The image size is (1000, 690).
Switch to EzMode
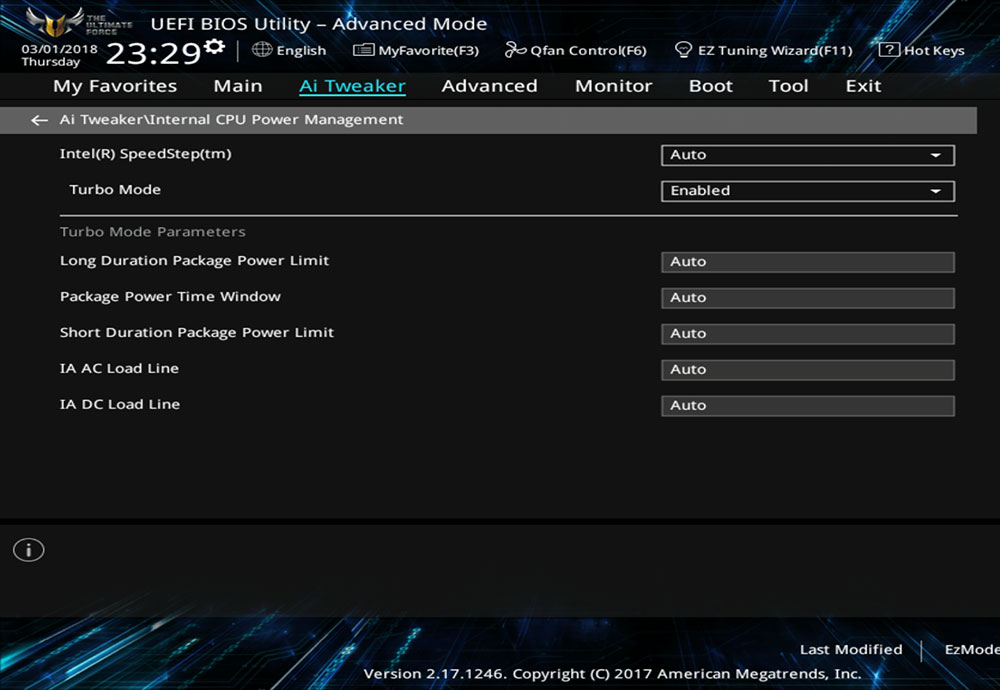pyautogui.click(x=972, y=649)
